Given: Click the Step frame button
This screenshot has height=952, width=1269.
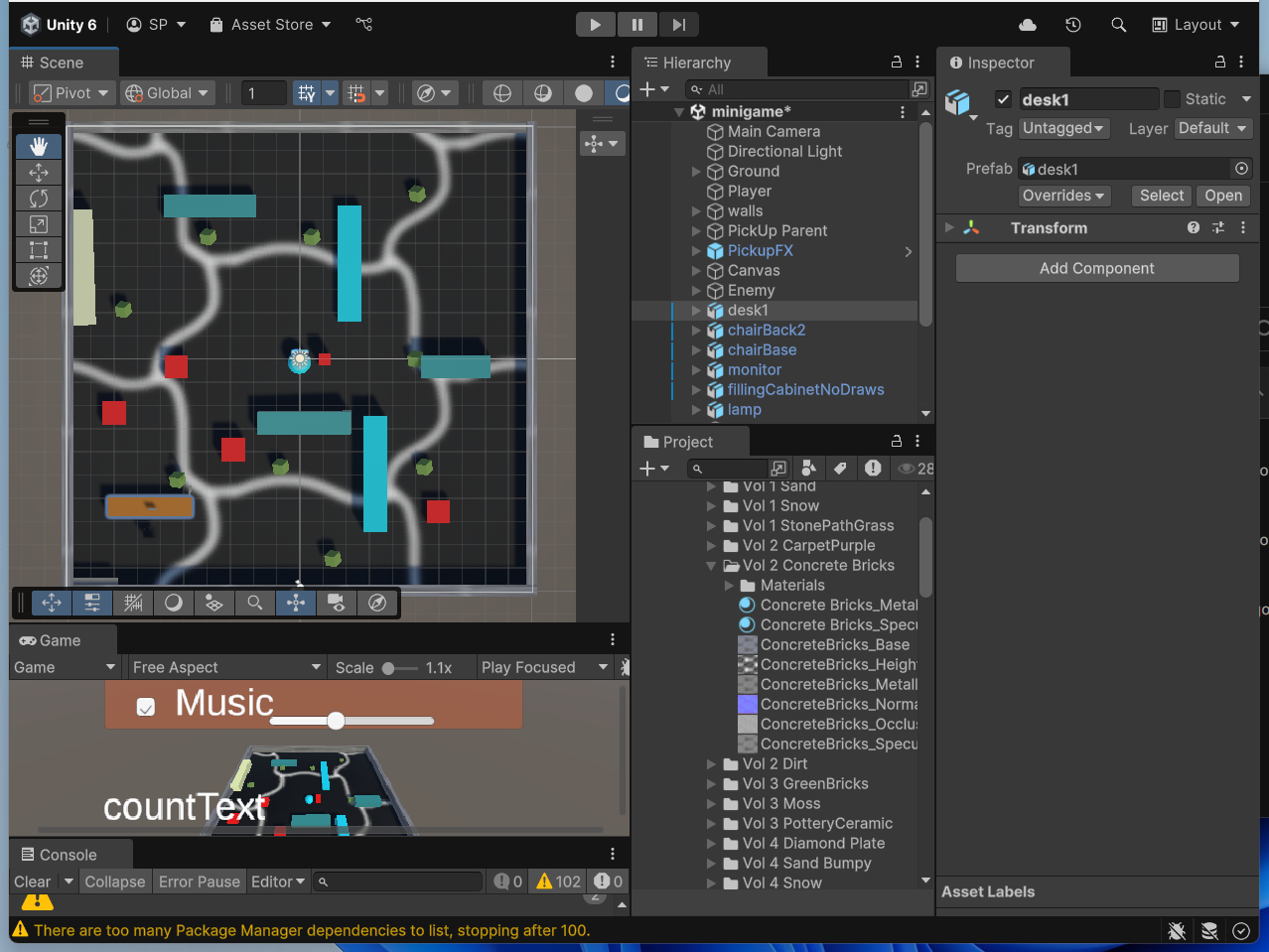Looking at the screenshot, I should [678, 25].
